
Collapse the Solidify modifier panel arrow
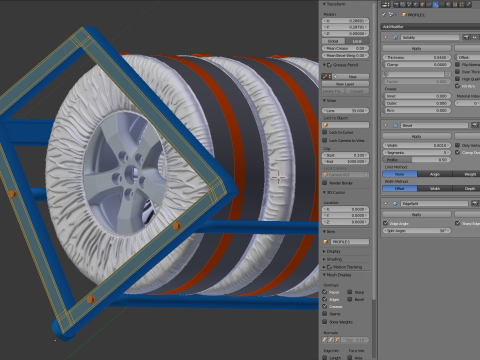(x=386, y=37)
